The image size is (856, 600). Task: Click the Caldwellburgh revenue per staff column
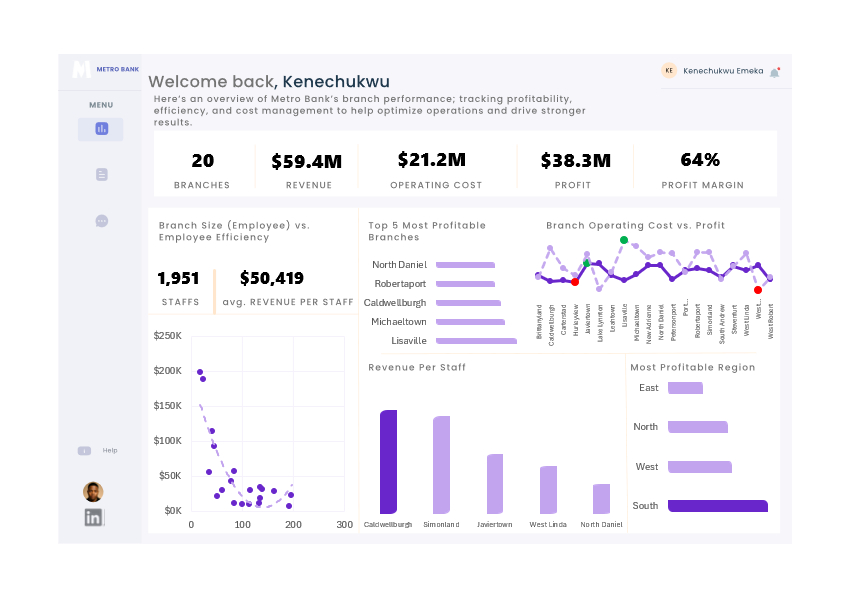[388, 462]
